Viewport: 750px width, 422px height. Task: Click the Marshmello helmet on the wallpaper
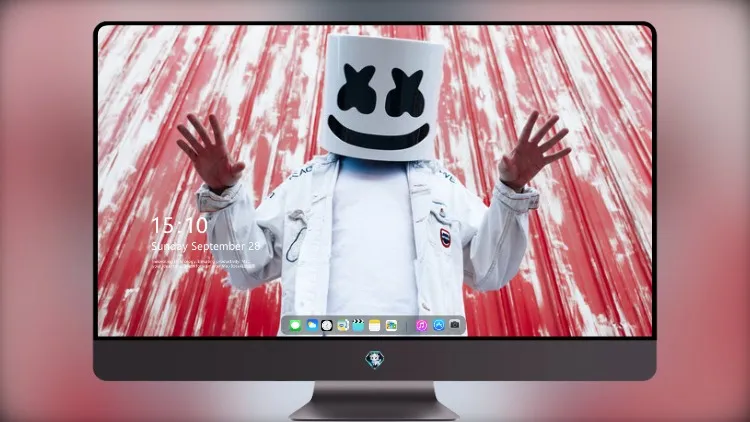383,98
